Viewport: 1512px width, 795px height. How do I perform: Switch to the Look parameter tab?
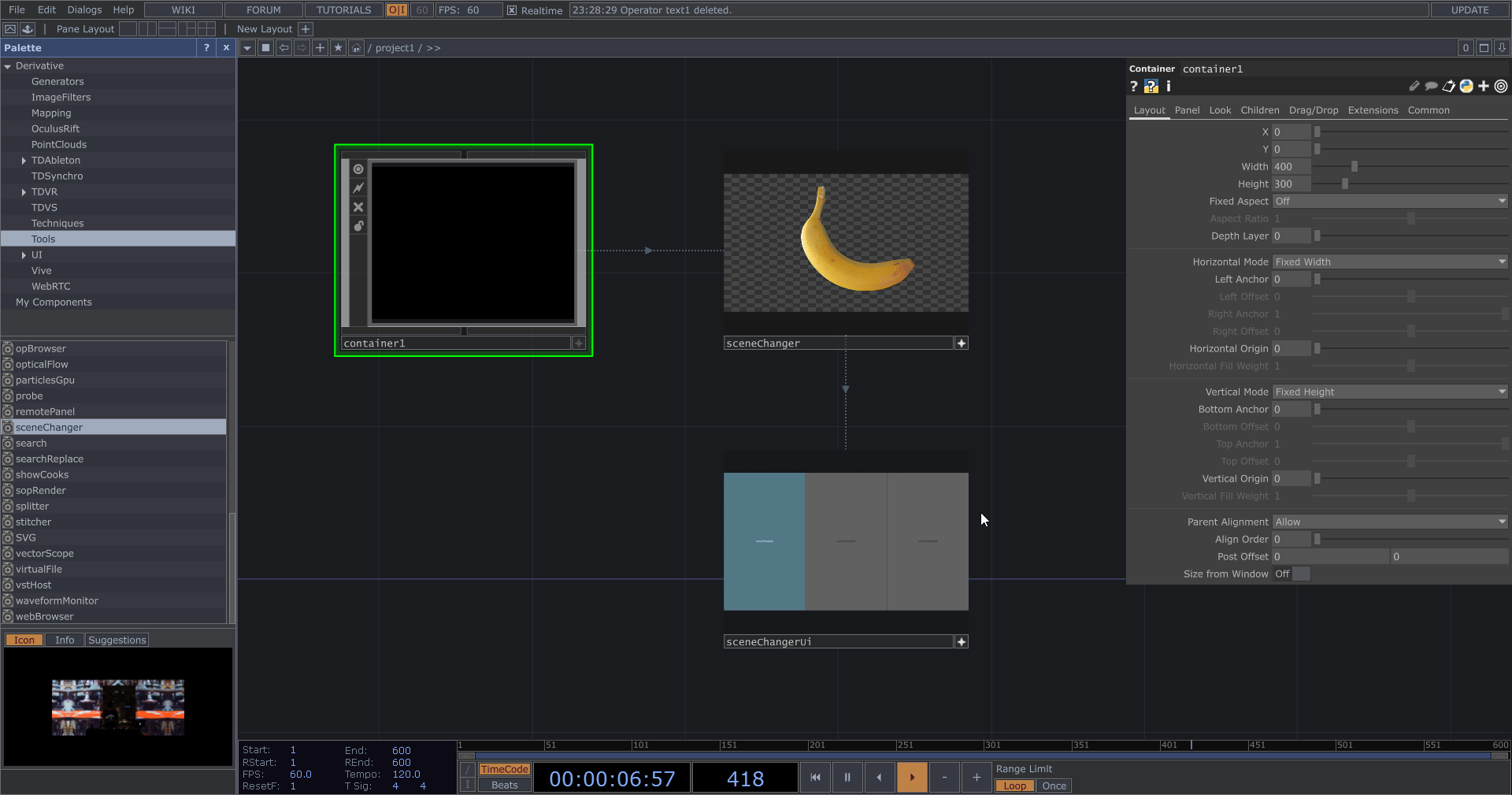[x=1220, y=110]
